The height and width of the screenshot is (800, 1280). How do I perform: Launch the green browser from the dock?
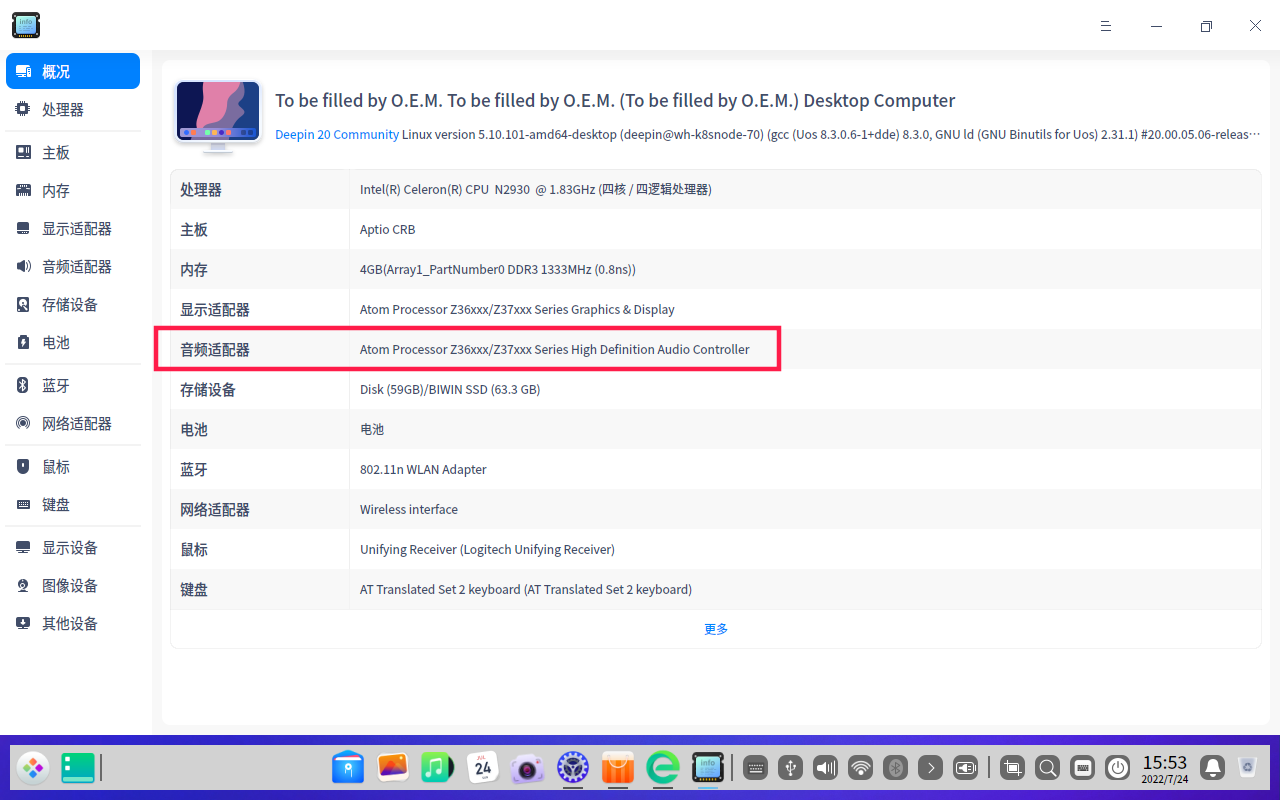pyautogui.click(x=663, y=768)
